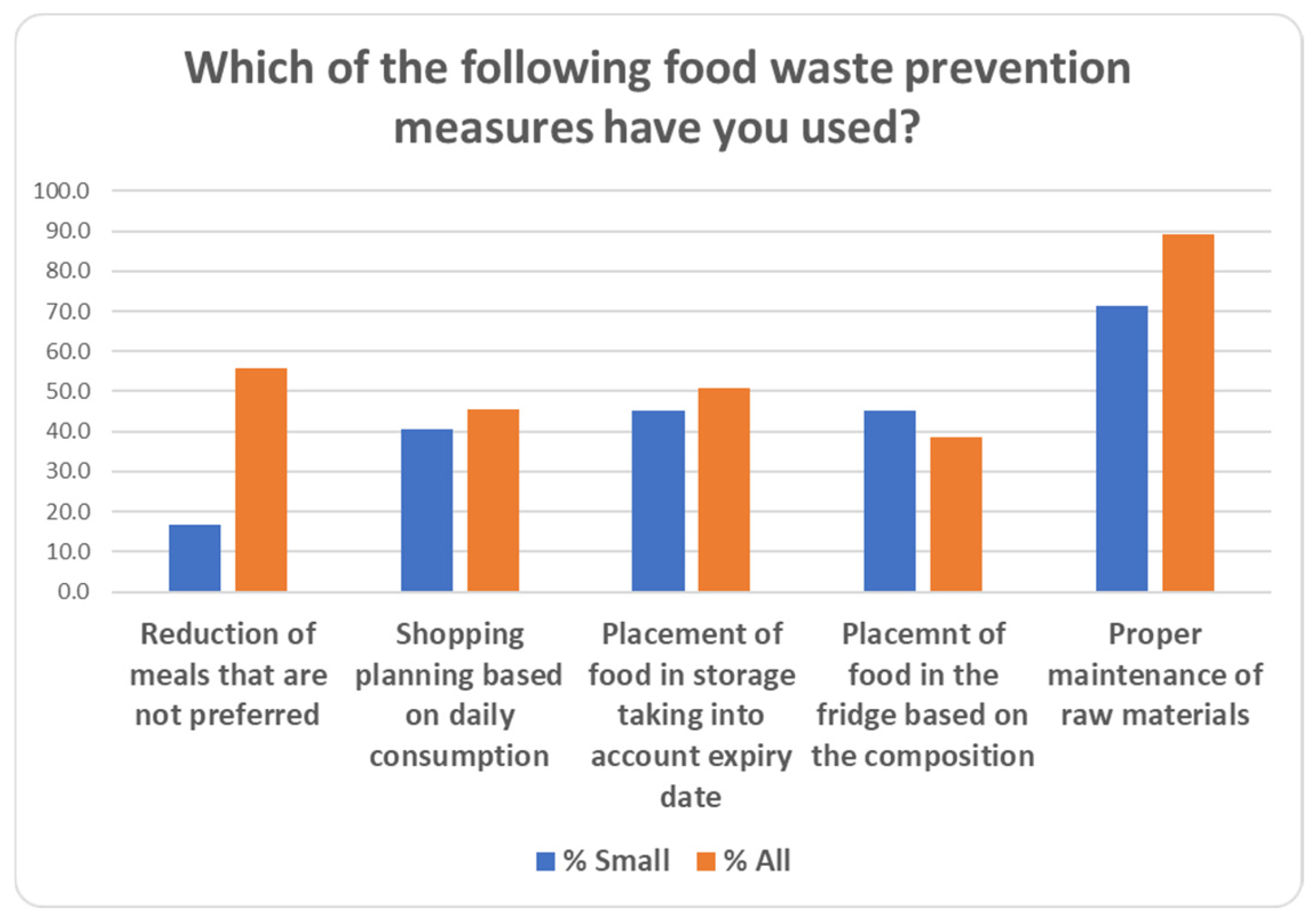The width and height of the screenshot is (1316, 921).
Task: Select the 'Proper maintenance of raw materials' label
Action: [x=1155, y=674]
